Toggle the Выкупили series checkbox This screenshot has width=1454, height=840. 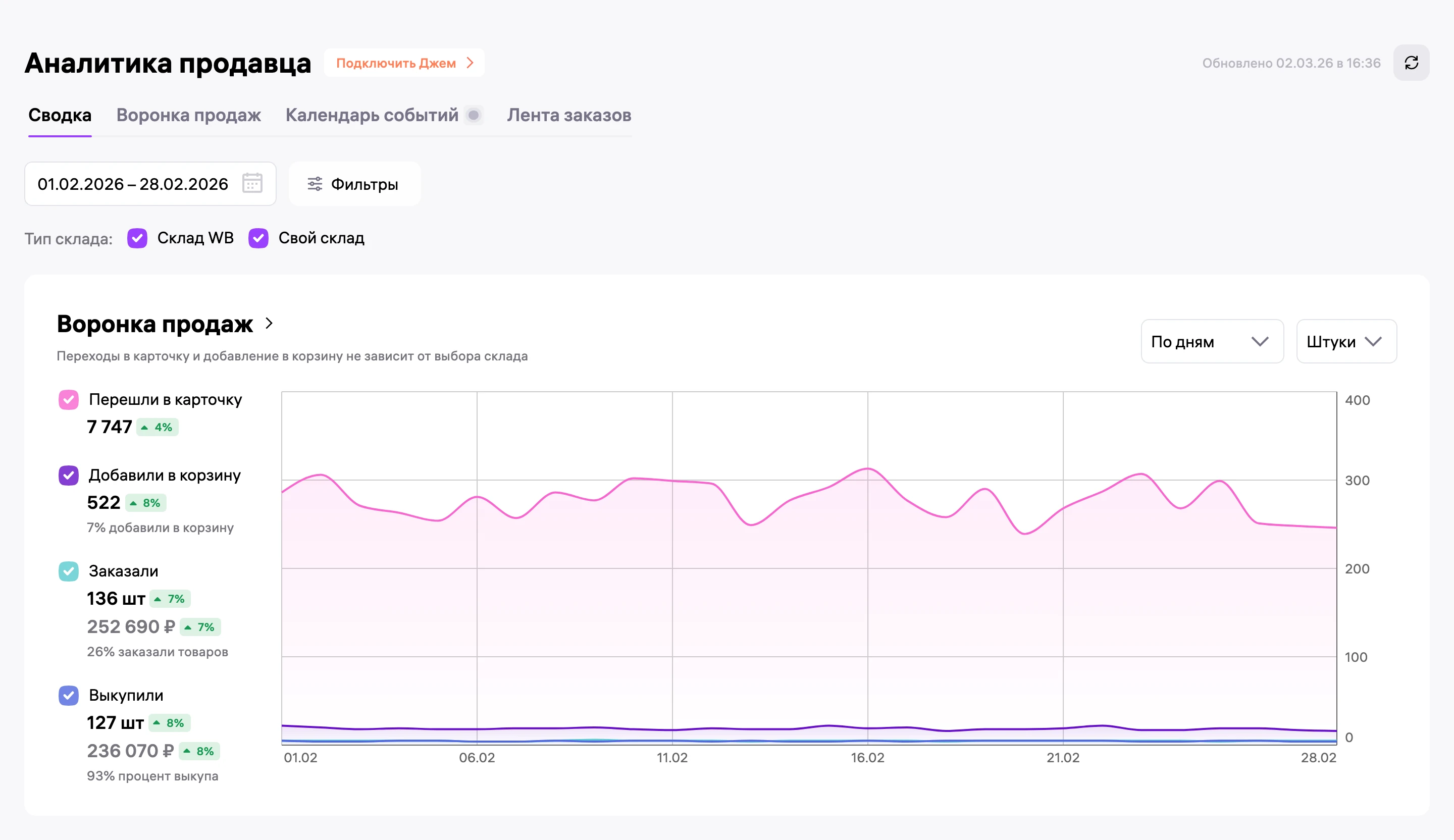(x=69, y=695)
